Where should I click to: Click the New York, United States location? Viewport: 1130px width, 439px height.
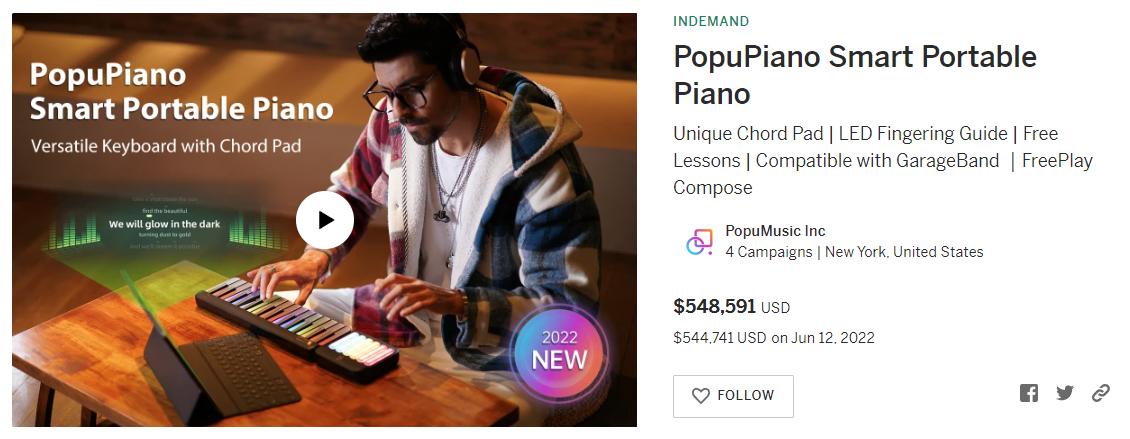point(904,252)
